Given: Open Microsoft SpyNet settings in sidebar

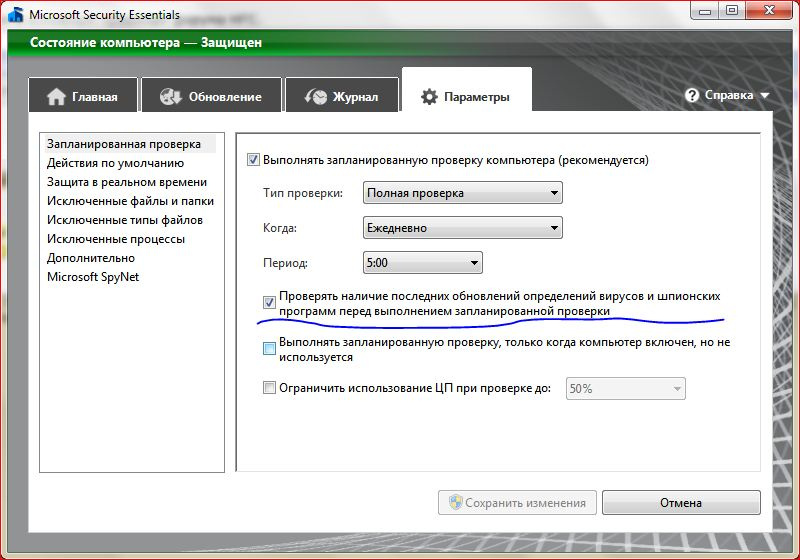Looking at the screenshot, I should 93,277.
